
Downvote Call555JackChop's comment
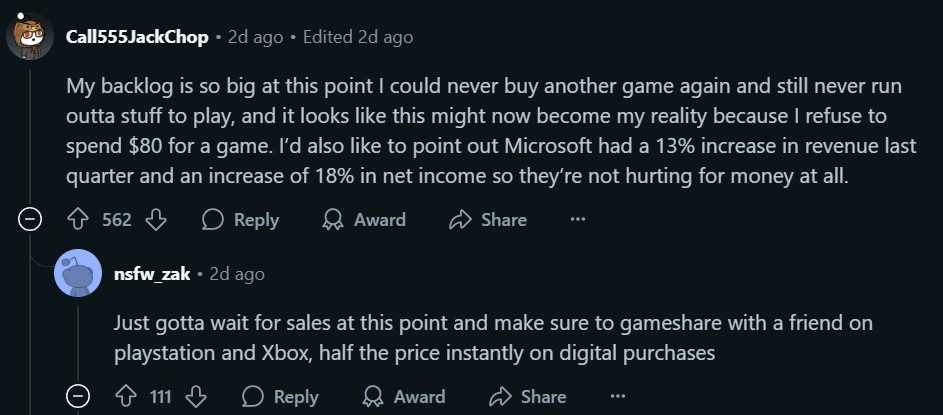coord(155,219)
